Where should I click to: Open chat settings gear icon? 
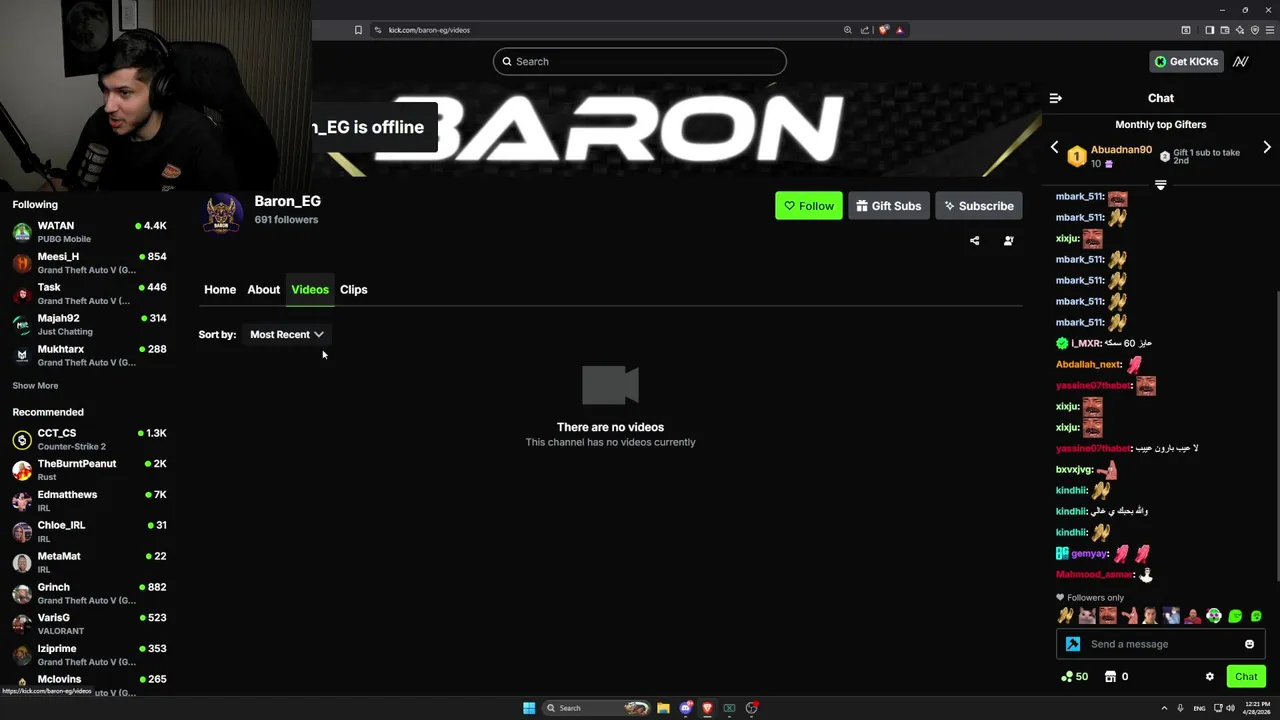pyautogui.click(x=1209, y=677)
